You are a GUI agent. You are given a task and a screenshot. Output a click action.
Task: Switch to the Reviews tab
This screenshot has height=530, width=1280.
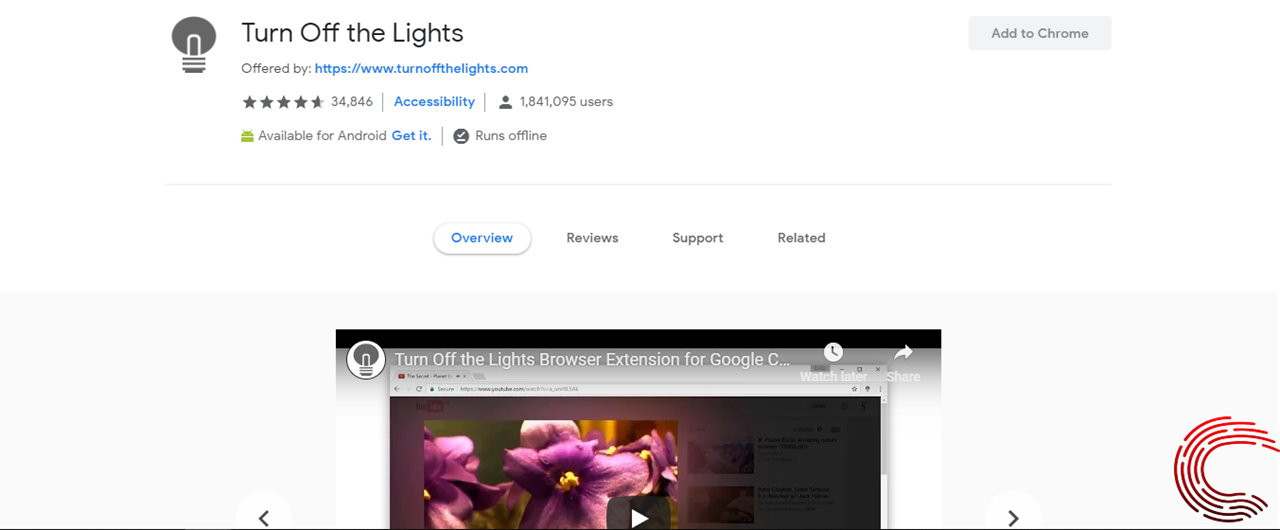[x=592, y=238]
